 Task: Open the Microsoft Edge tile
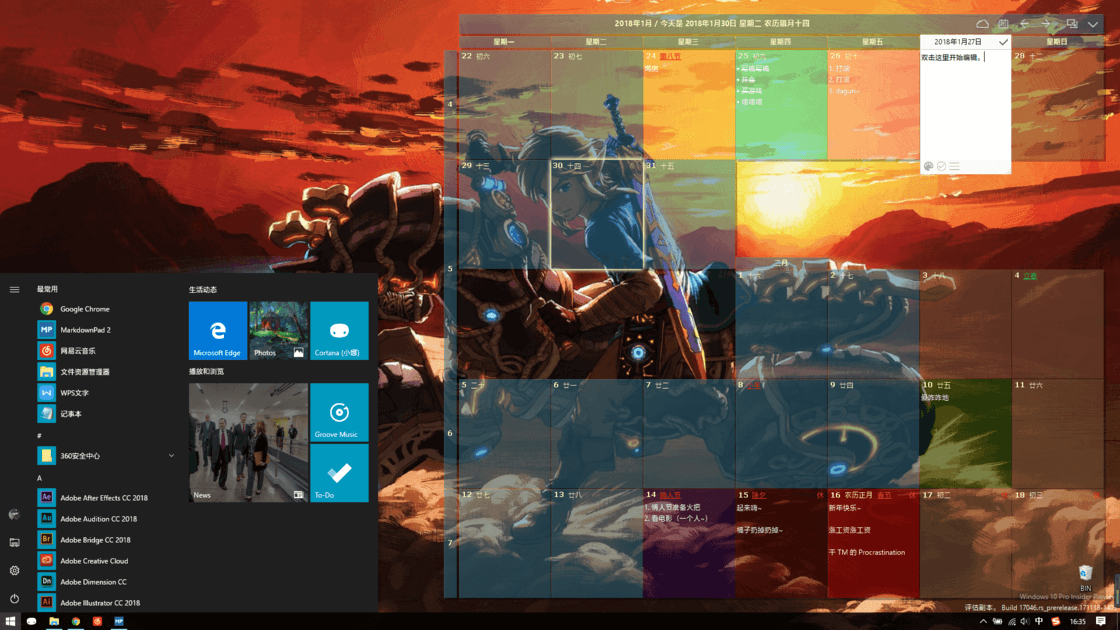(218, 330)
